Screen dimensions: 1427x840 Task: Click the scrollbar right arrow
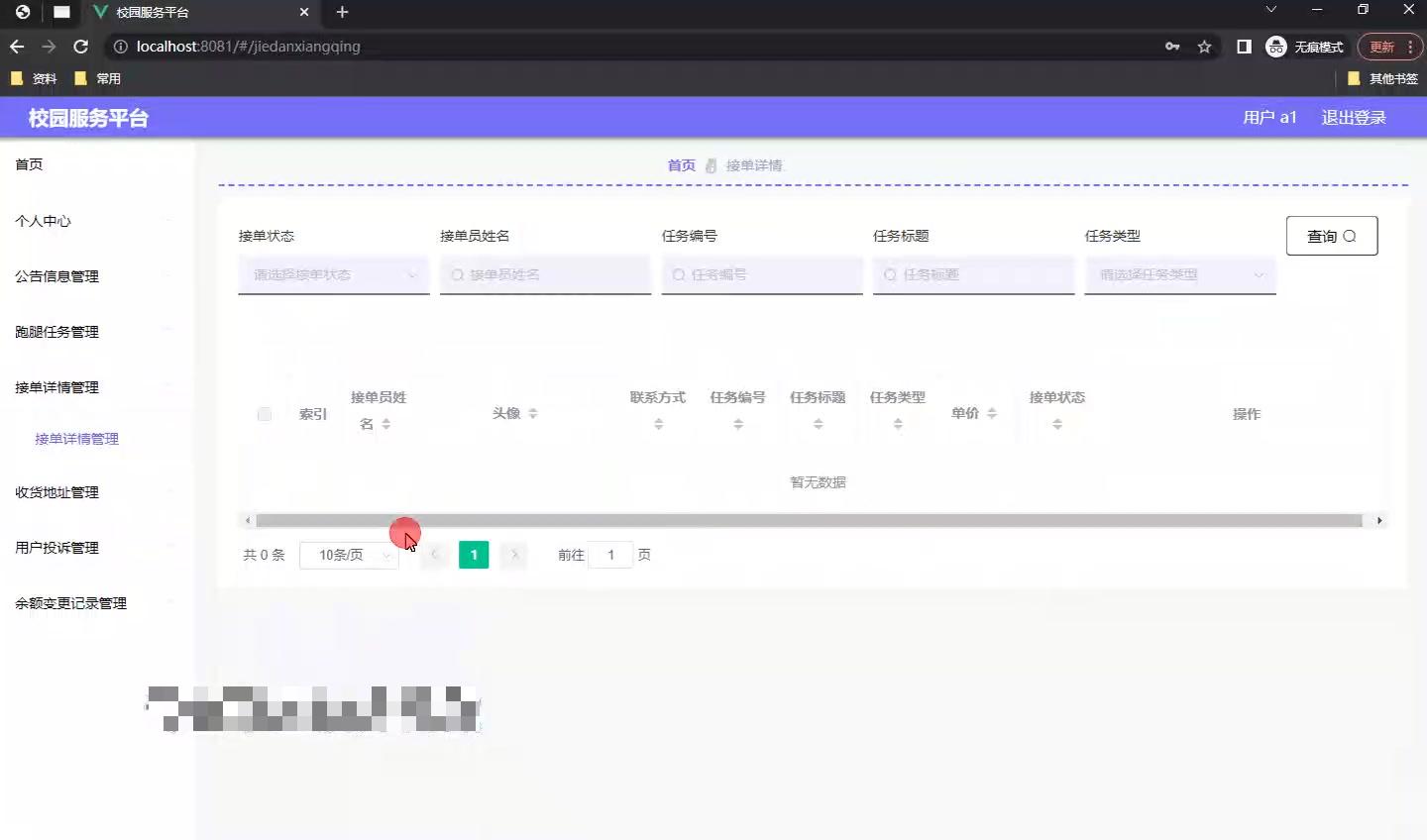click(1379, 520)
